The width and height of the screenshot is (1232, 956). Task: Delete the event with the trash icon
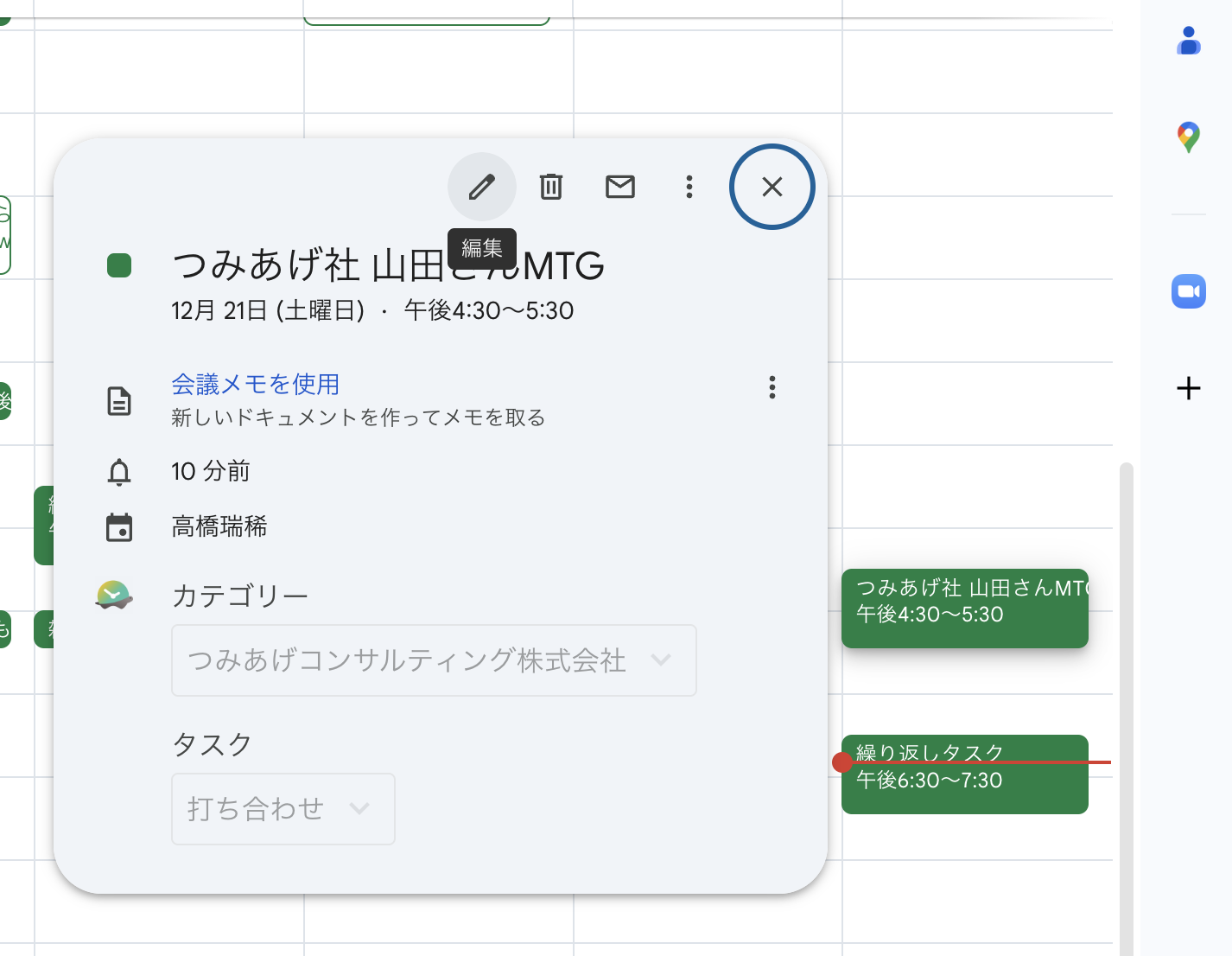[550, 187]
